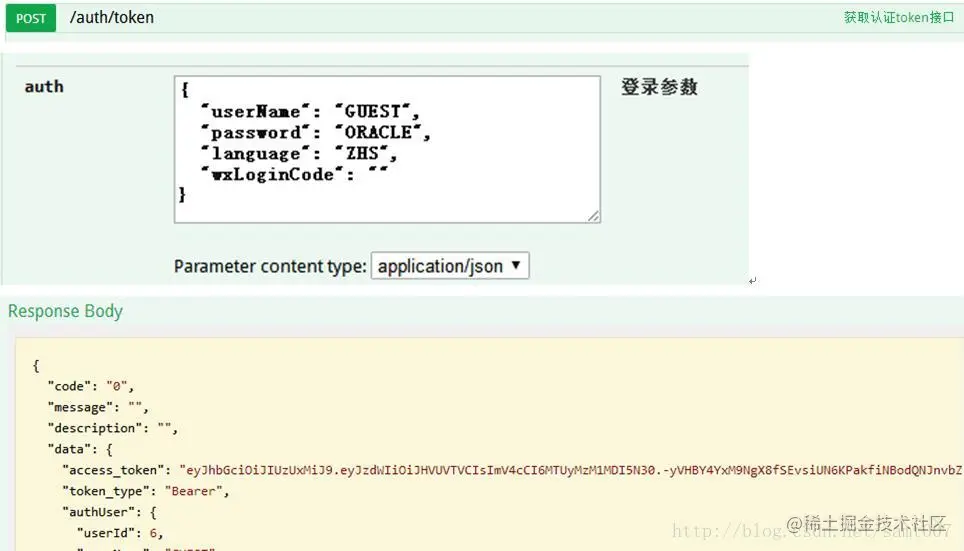Click the 获取认证token接口 description link
Image resolution: width=964 pixels, height=551 pixels.
pos(899,17)
